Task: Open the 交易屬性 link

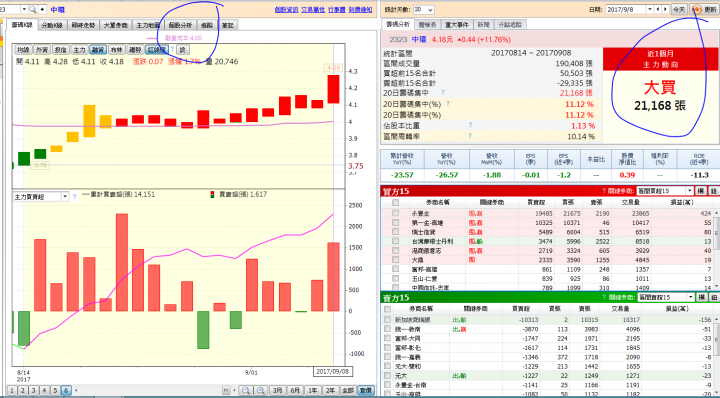Action: [x=313, y=9]
